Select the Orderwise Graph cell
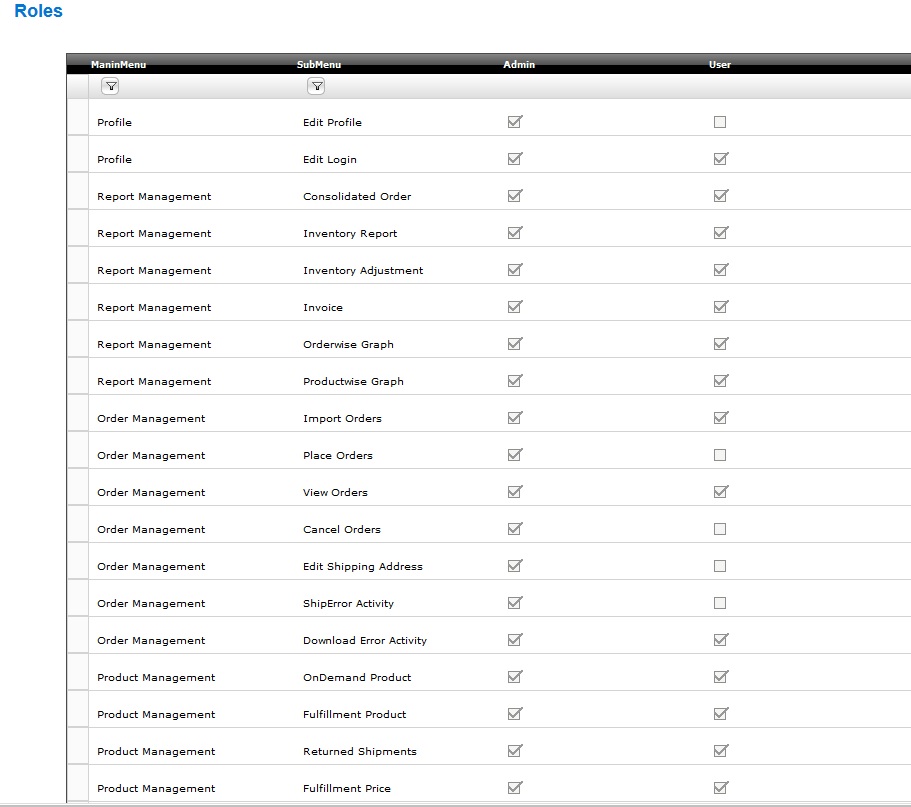Screen dimensions: 911x807 (349, 345)
